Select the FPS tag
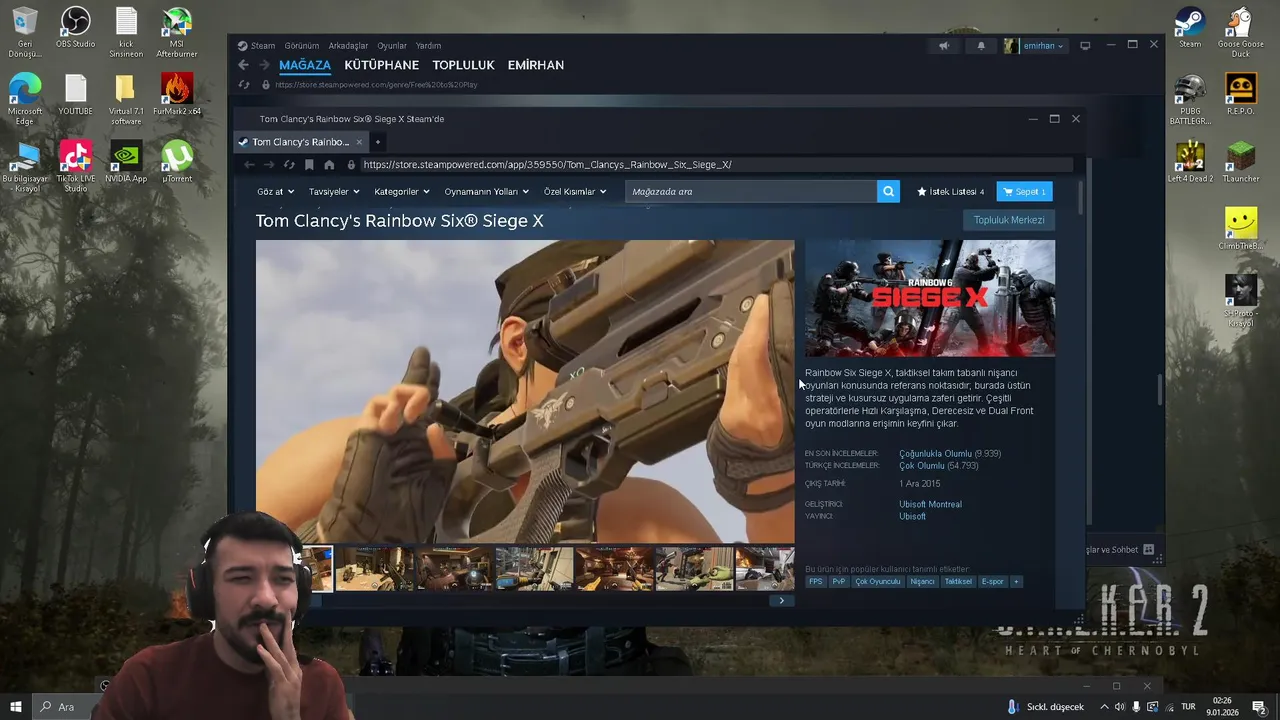The width and height of the screenshot is (1280, 720). click(x=816, y=581)
